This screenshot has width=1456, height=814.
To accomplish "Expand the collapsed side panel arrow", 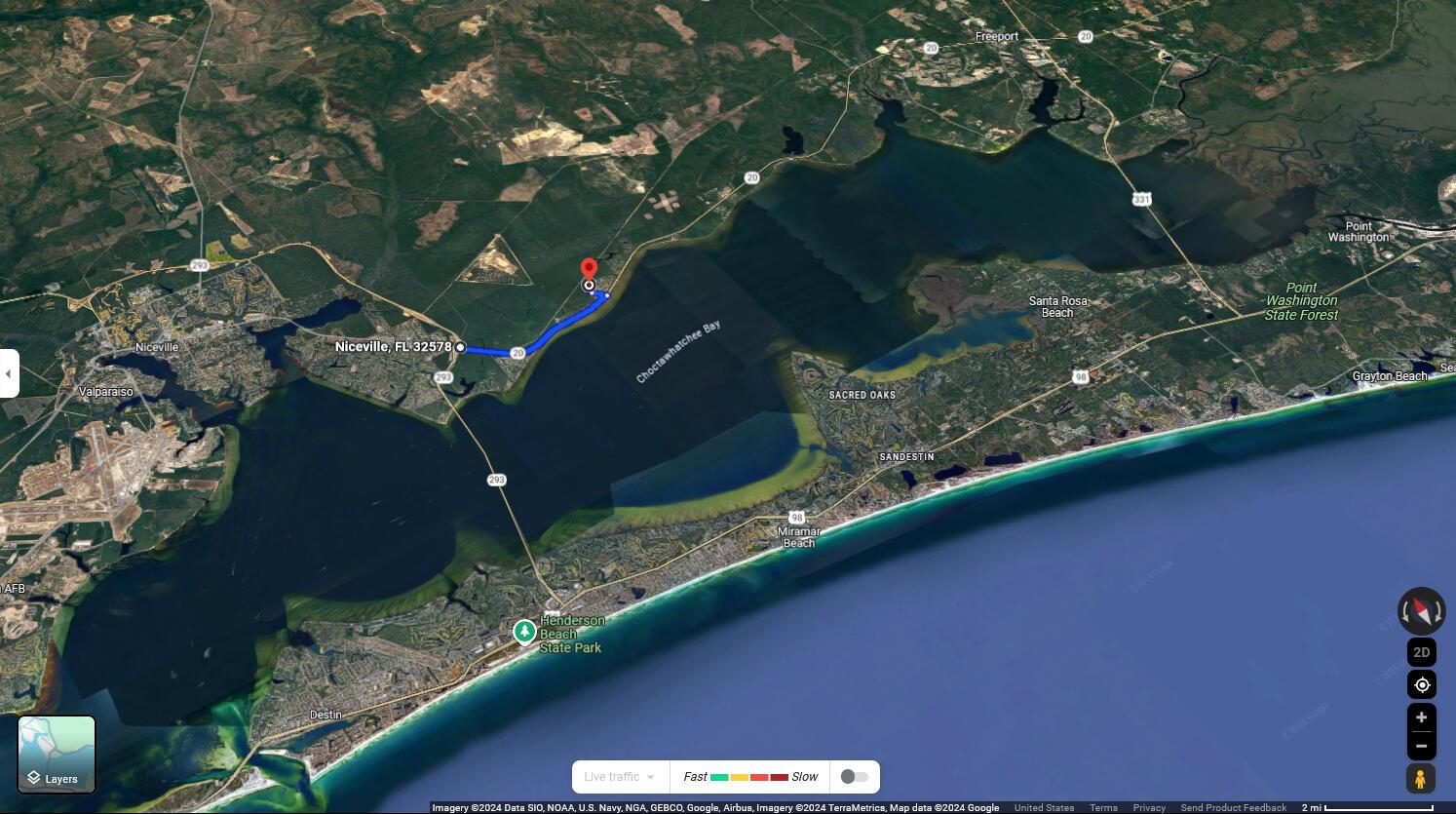I will pos(9,373).
